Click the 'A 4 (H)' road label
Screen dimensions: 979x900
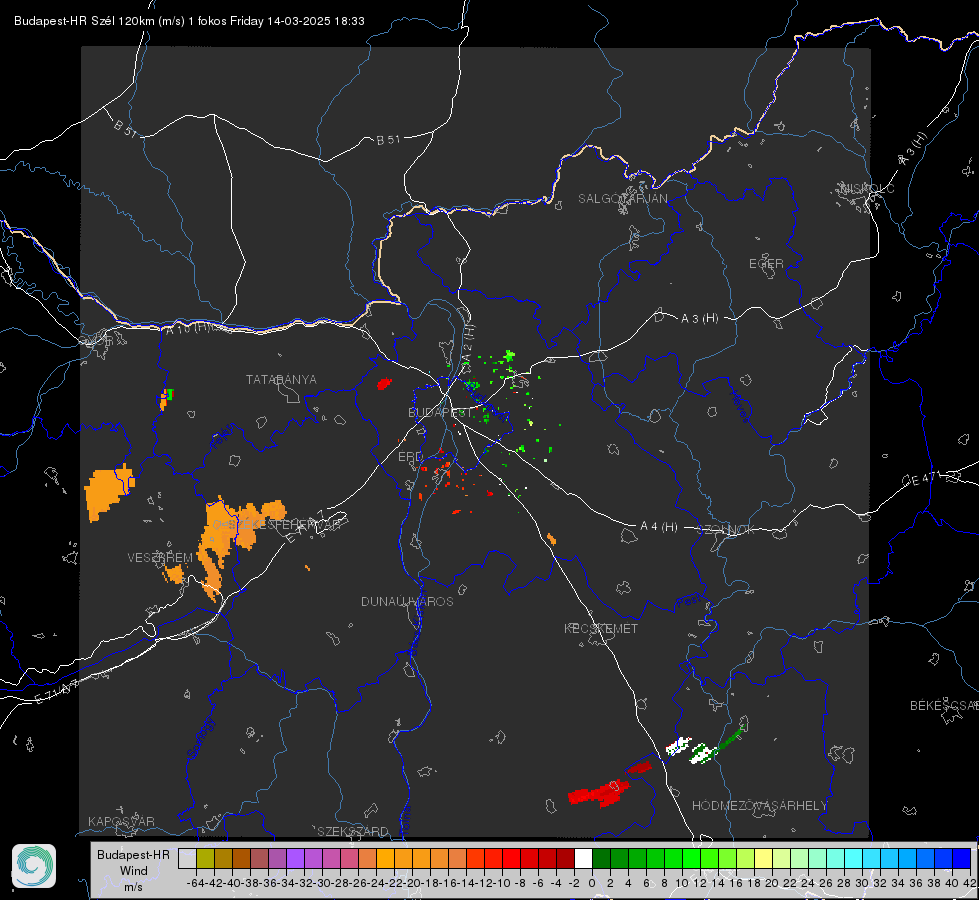pyautogui.click(x=659, y=527)
